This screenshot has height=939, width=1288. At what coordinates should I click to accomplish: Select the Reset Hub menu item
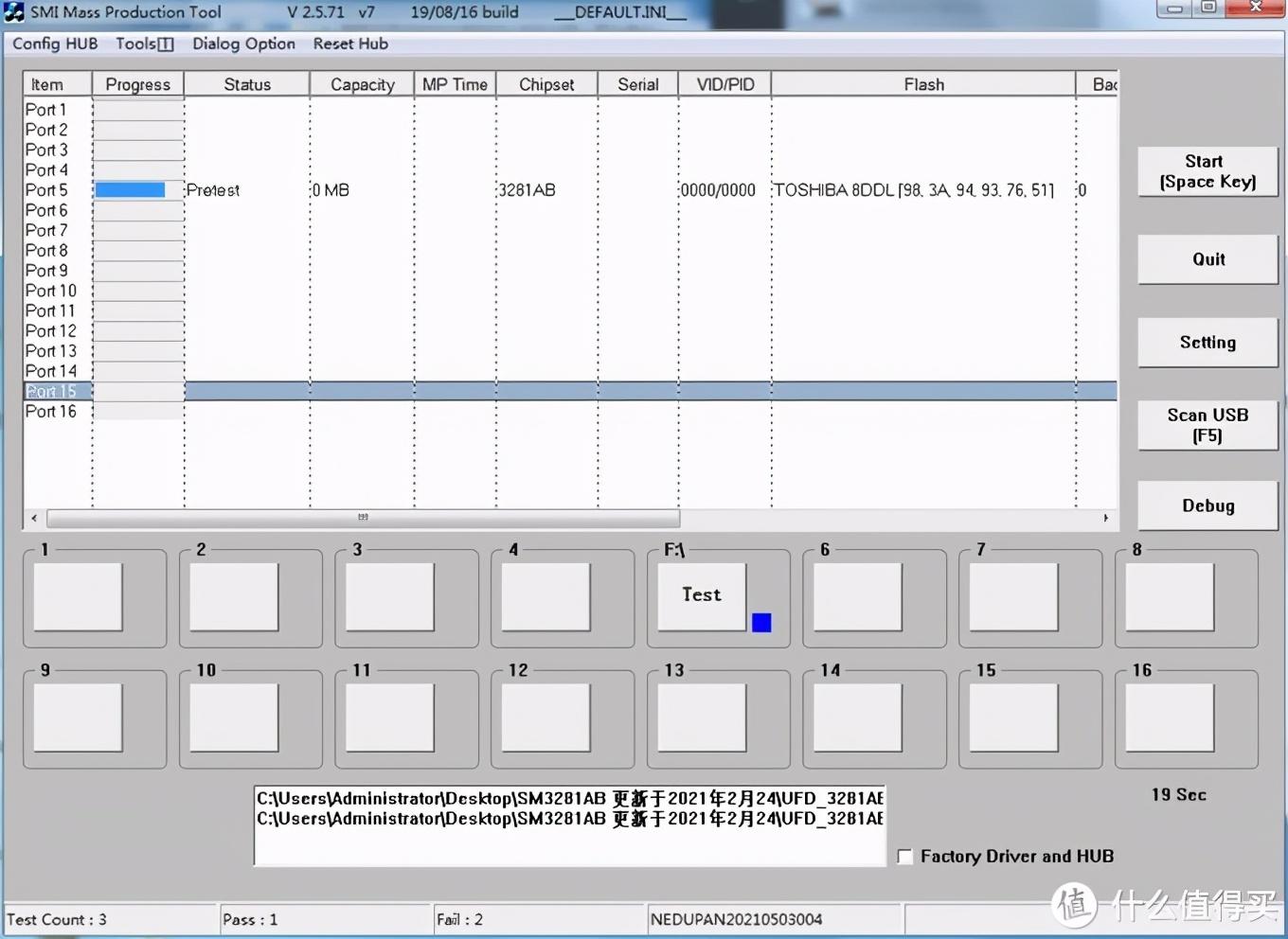350,44
